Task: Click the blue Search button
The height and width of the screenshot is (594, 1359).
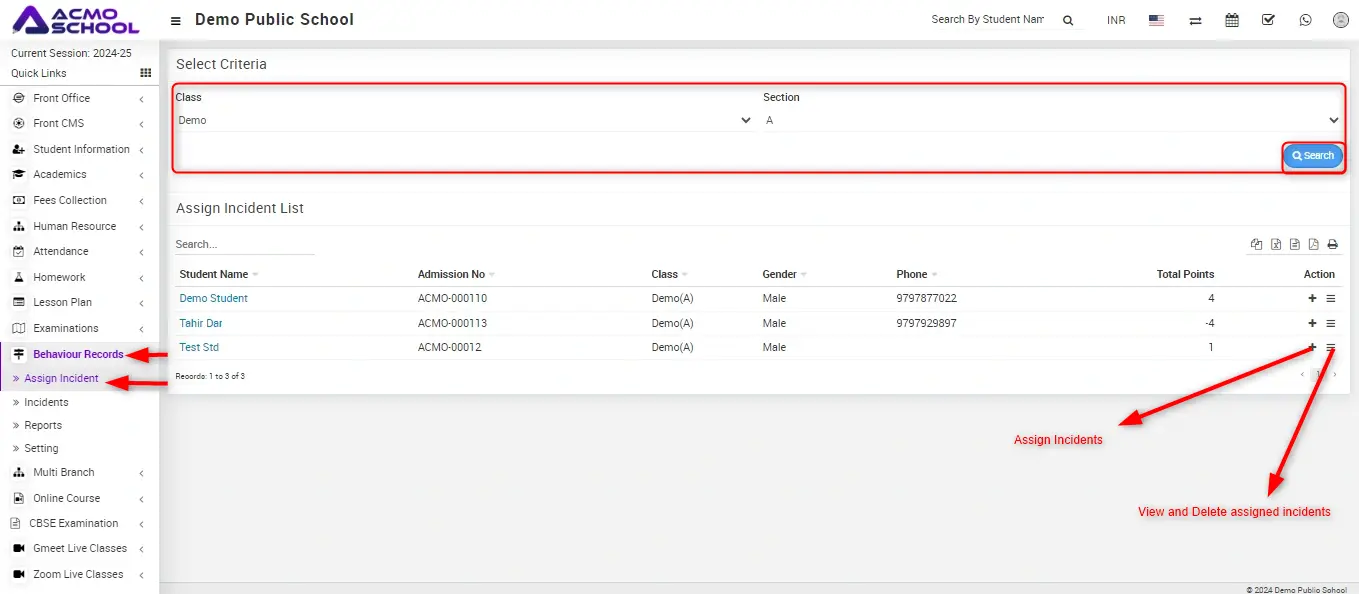Action: (1313, 156)
